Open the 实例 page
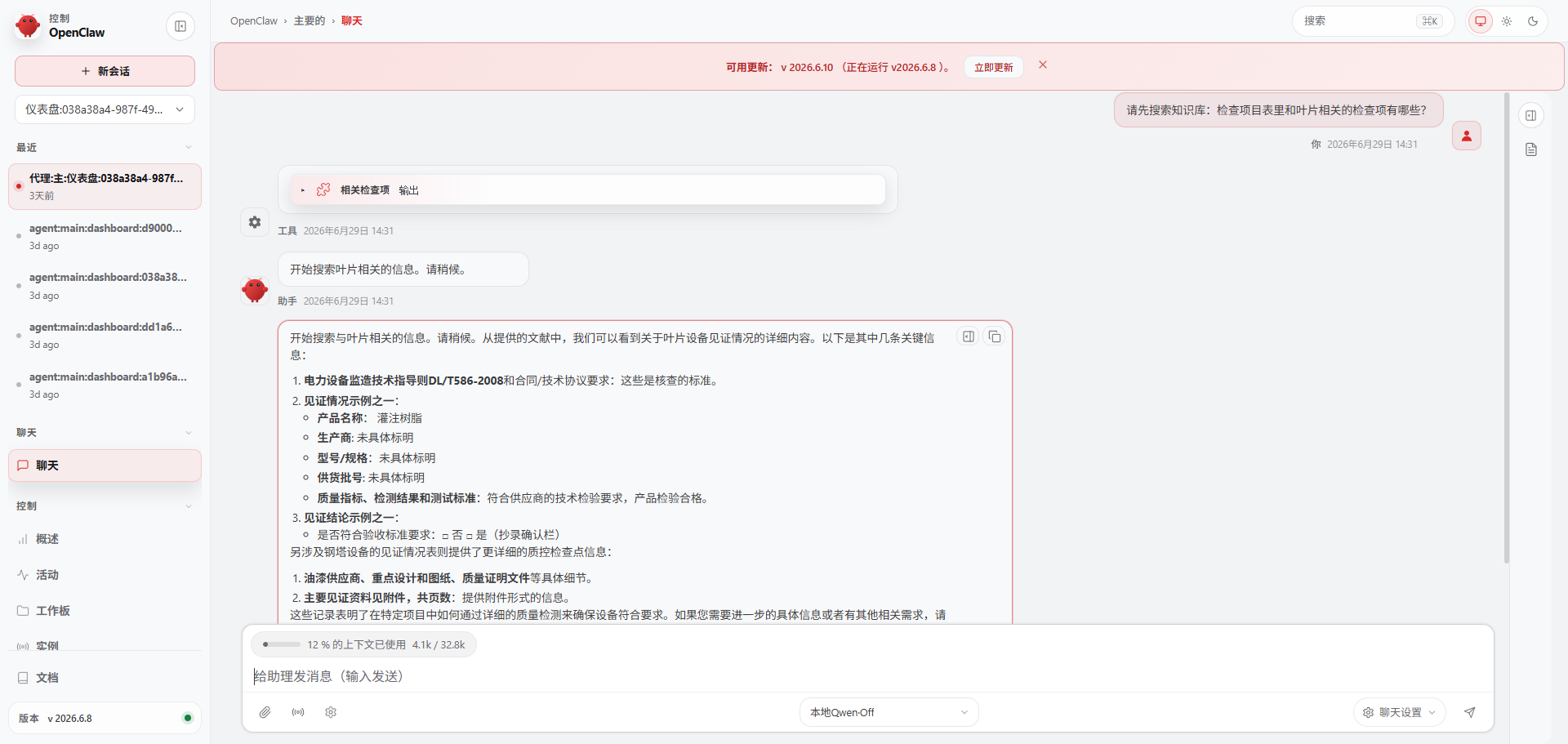 [x=105, y=645]
